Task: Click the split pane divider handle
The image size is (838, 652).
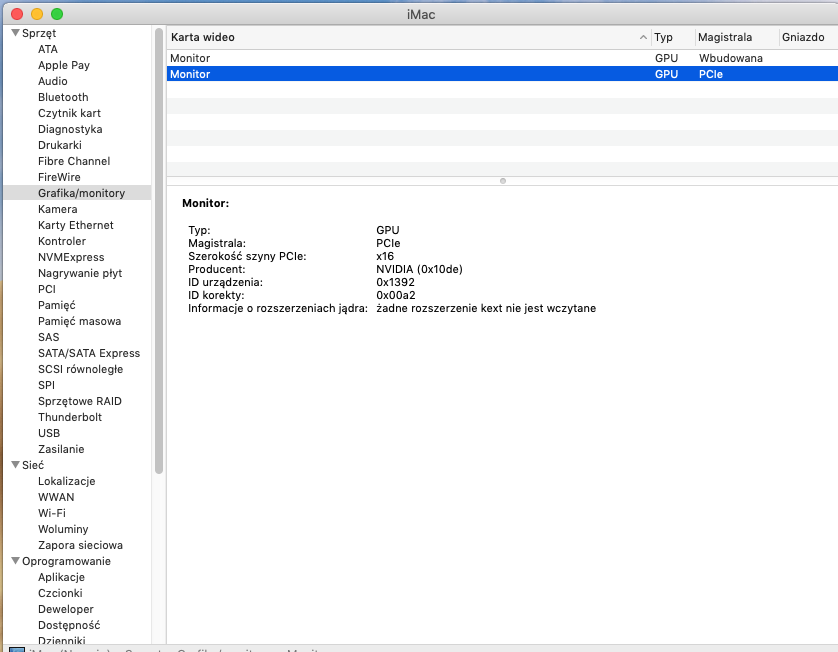Action: click(502, 181)
